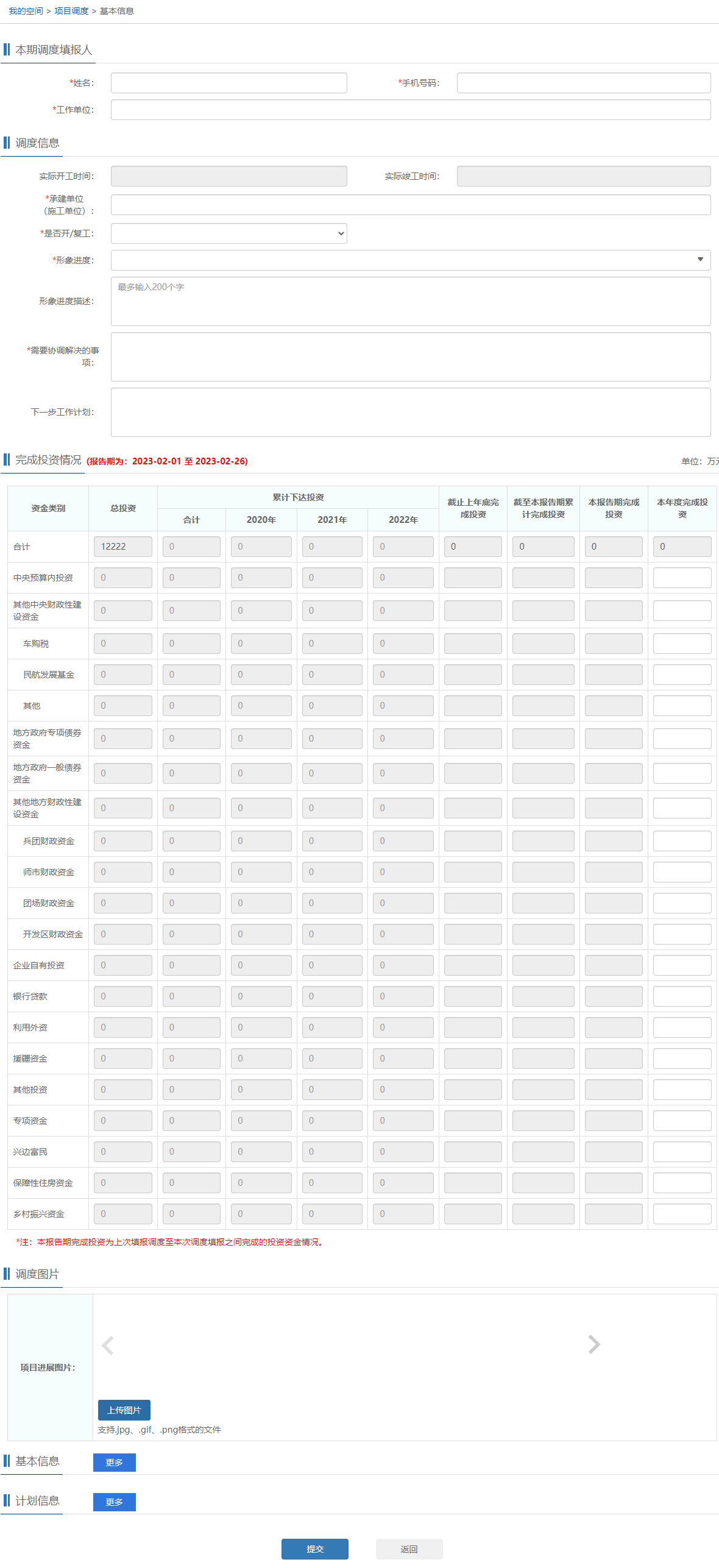The image size is (719, 1568).
Task: Open 项目调度 breadcrumb link
Action: [x=71, y=11]
